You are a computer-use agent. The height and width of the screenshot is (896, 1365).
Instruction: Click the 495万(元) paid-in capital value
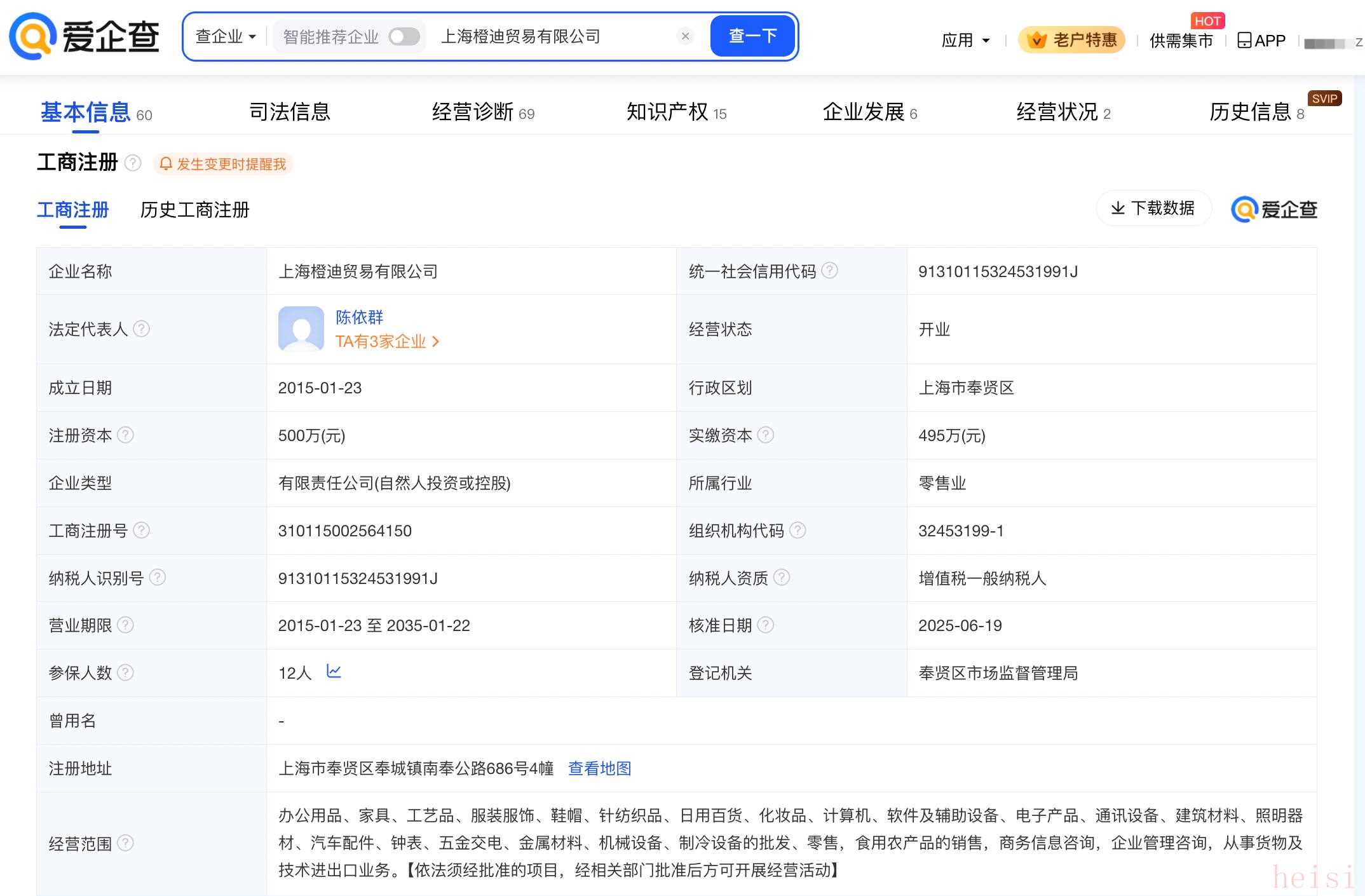(951, 435)
